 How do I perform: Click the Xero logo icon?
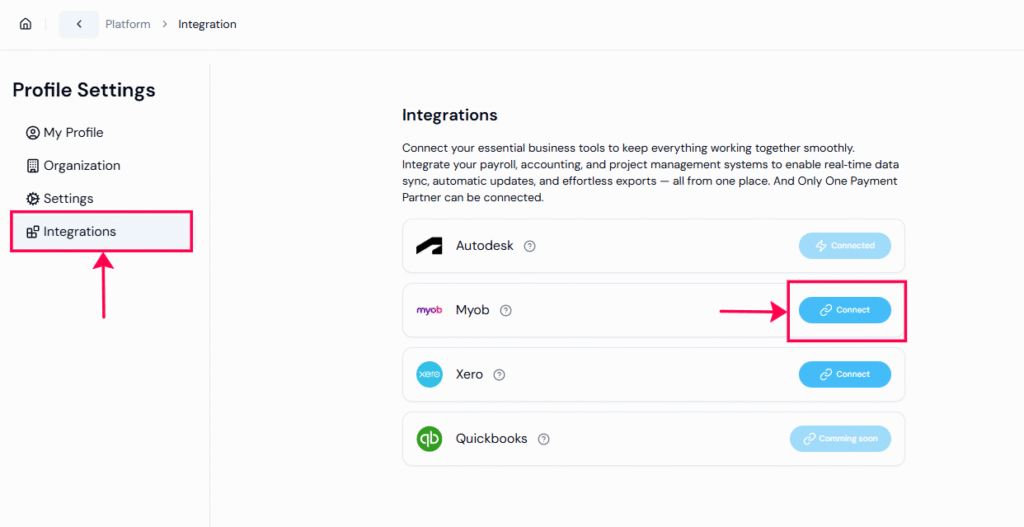point(429,375)
